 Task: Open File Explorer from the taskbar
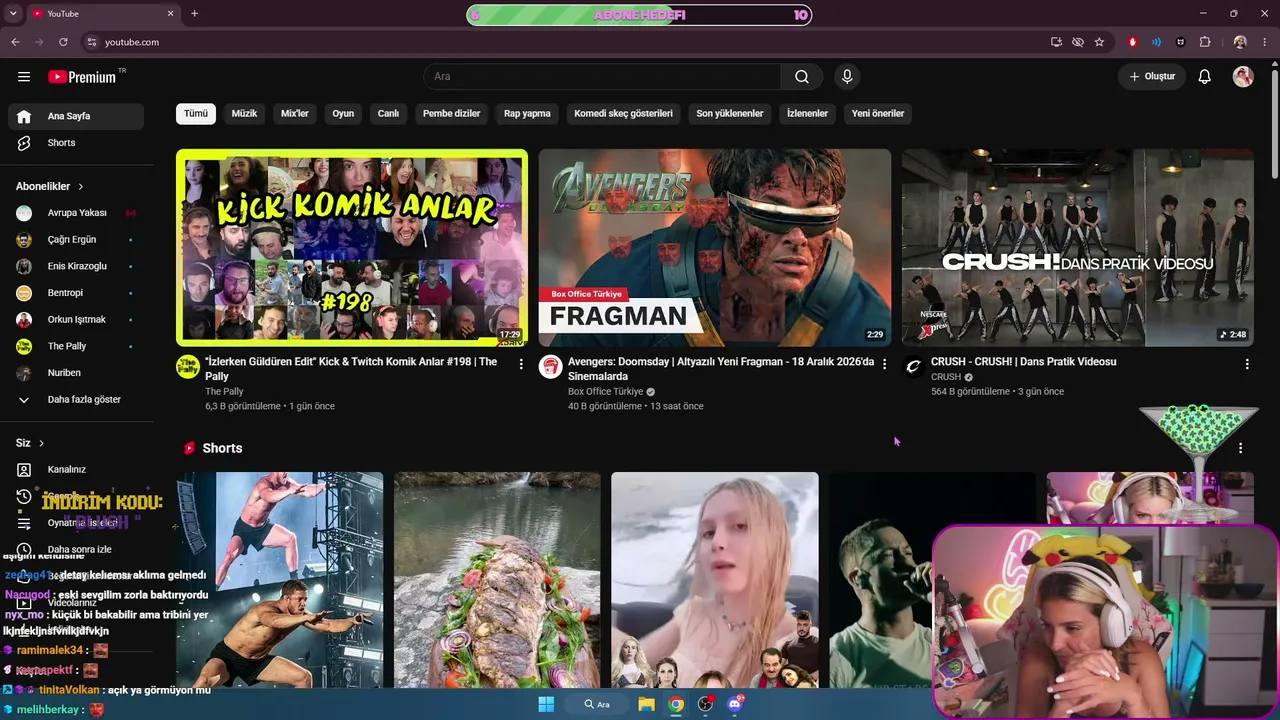tap(646, 704)
